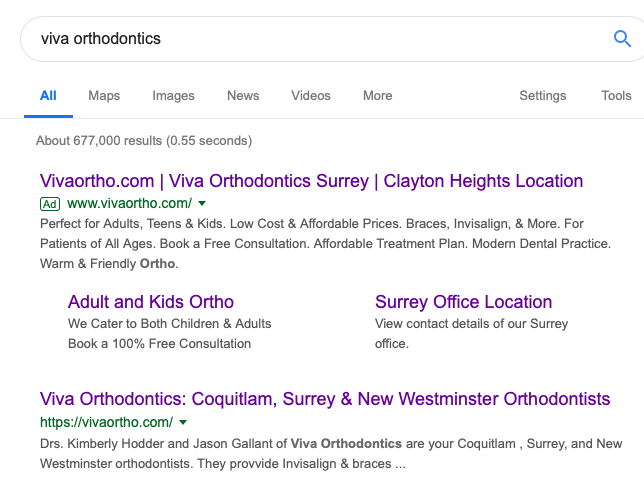Select the All results tab
The height and width of the screenshot is (493, 644).
coord(48,96)
